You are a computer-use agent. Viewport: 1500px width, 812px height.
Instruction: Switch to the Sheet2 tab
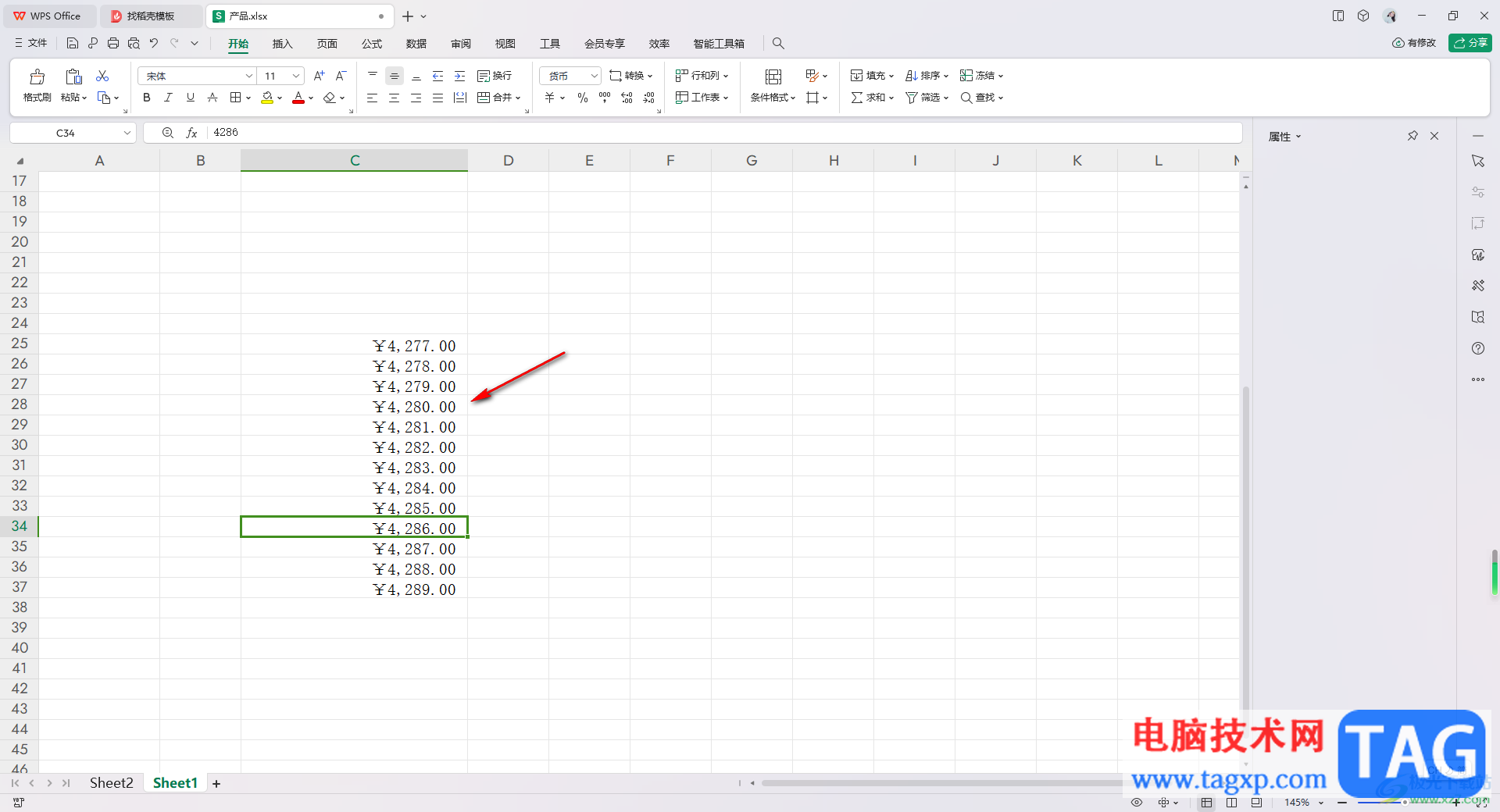pyautogui.click(x=111, y=782)
